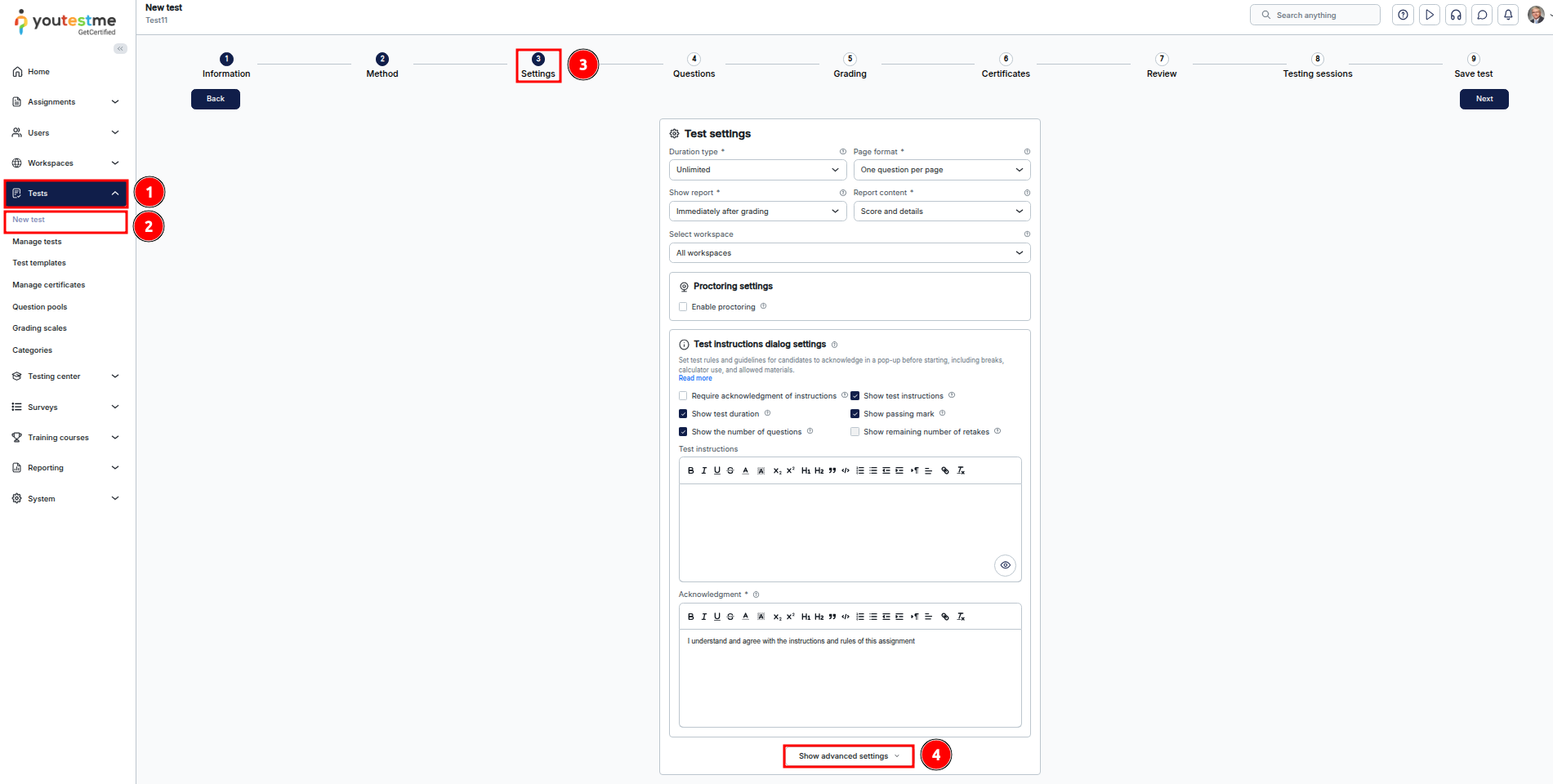The width and height of the screenshot is (1553, 784).
Task: Open the help question mark icon
Action: click(x=1403, y=15)
